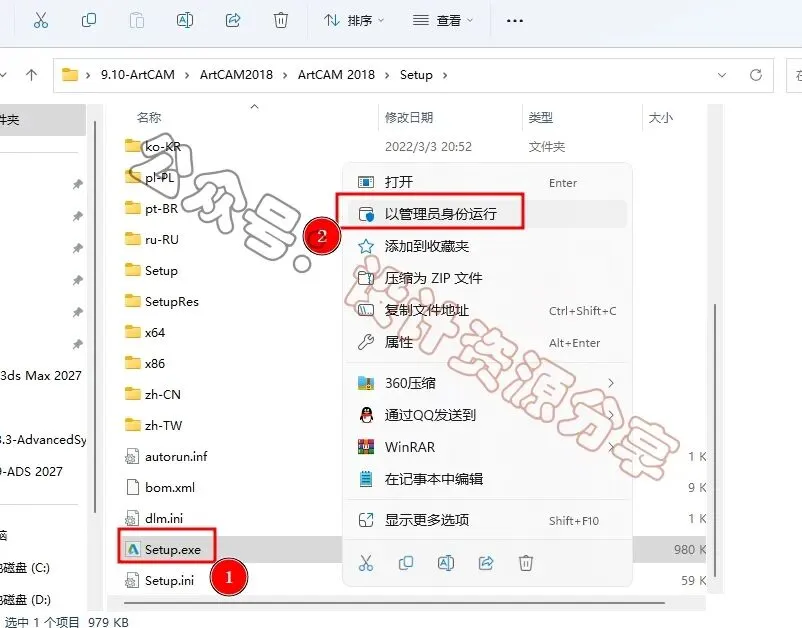Select the bom.xml file
The width and height of the screenshot is (802, 628).
170,487
